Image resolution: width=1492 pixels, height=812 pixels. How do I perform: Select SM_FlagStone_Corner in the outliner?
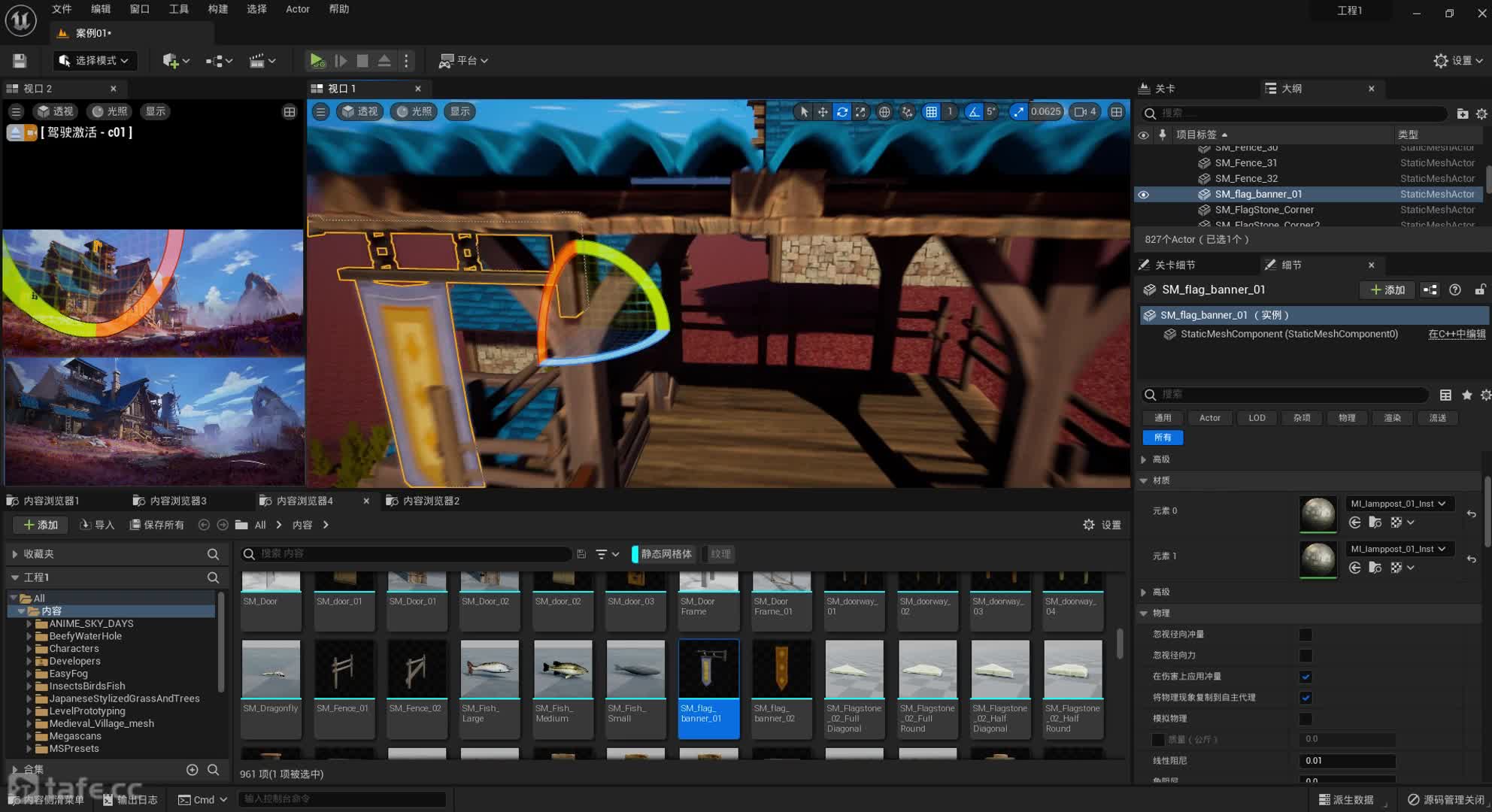(1264, 210)
